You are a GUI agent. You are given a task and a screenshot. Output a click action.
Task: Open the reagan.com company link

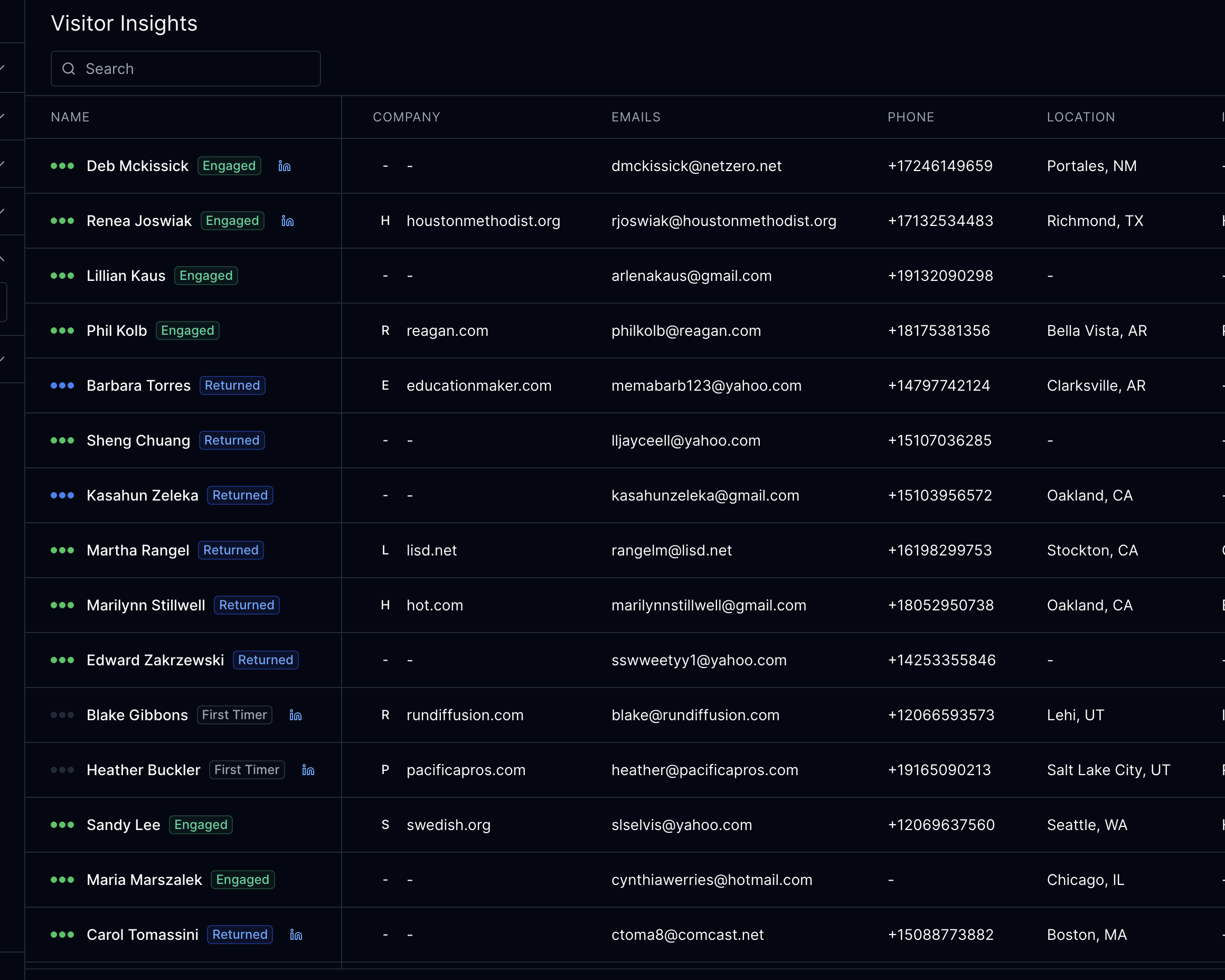pyautogui.click(x=447, y=331)
